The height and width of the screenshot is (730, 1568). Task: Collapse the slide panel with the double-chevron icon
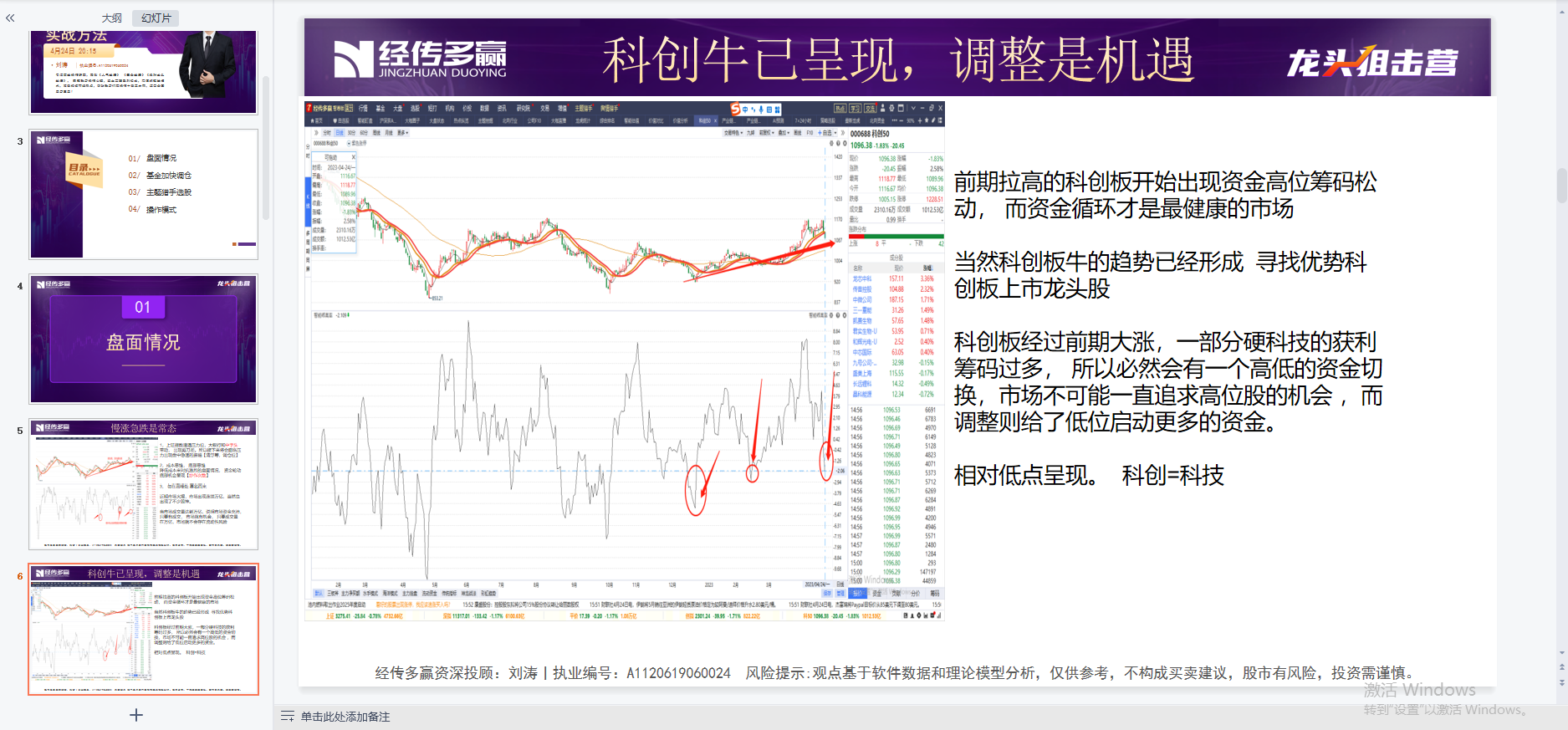pos(10,18)
